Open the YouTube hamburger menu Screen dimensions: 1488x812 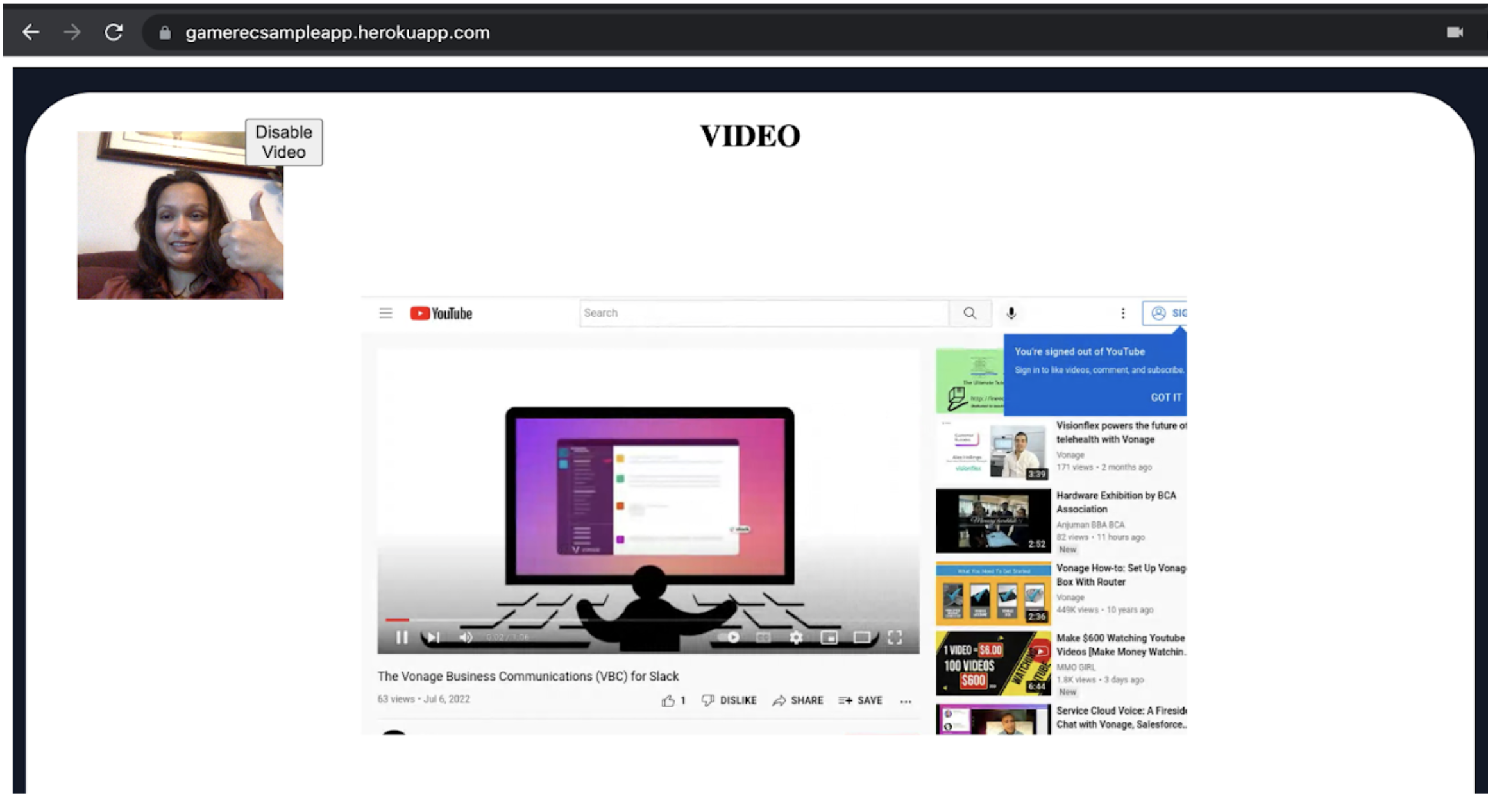click(385, 313)
